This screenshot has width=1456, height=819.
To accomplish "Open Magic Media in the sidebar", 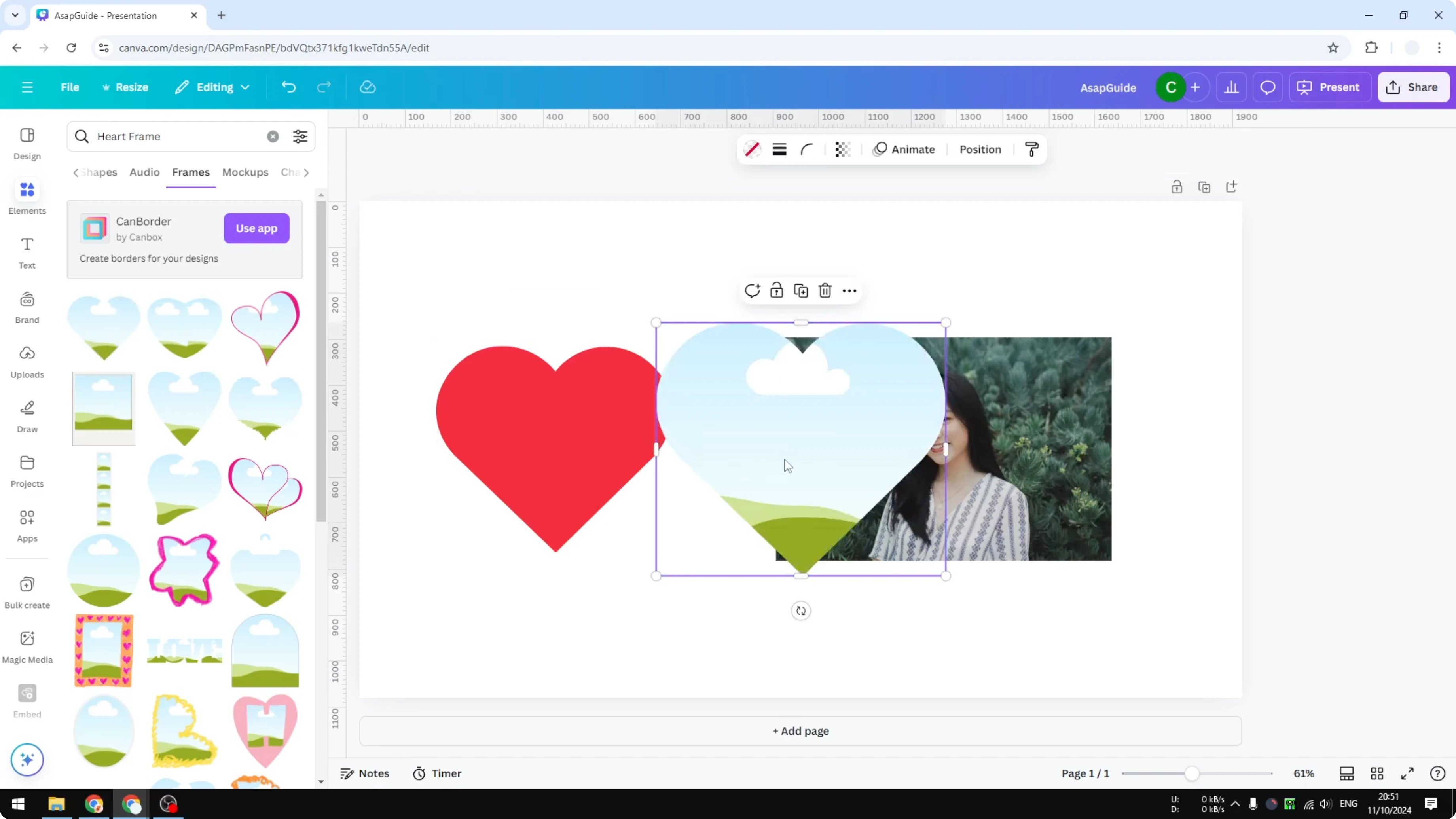I will click(x=27, y=645).
